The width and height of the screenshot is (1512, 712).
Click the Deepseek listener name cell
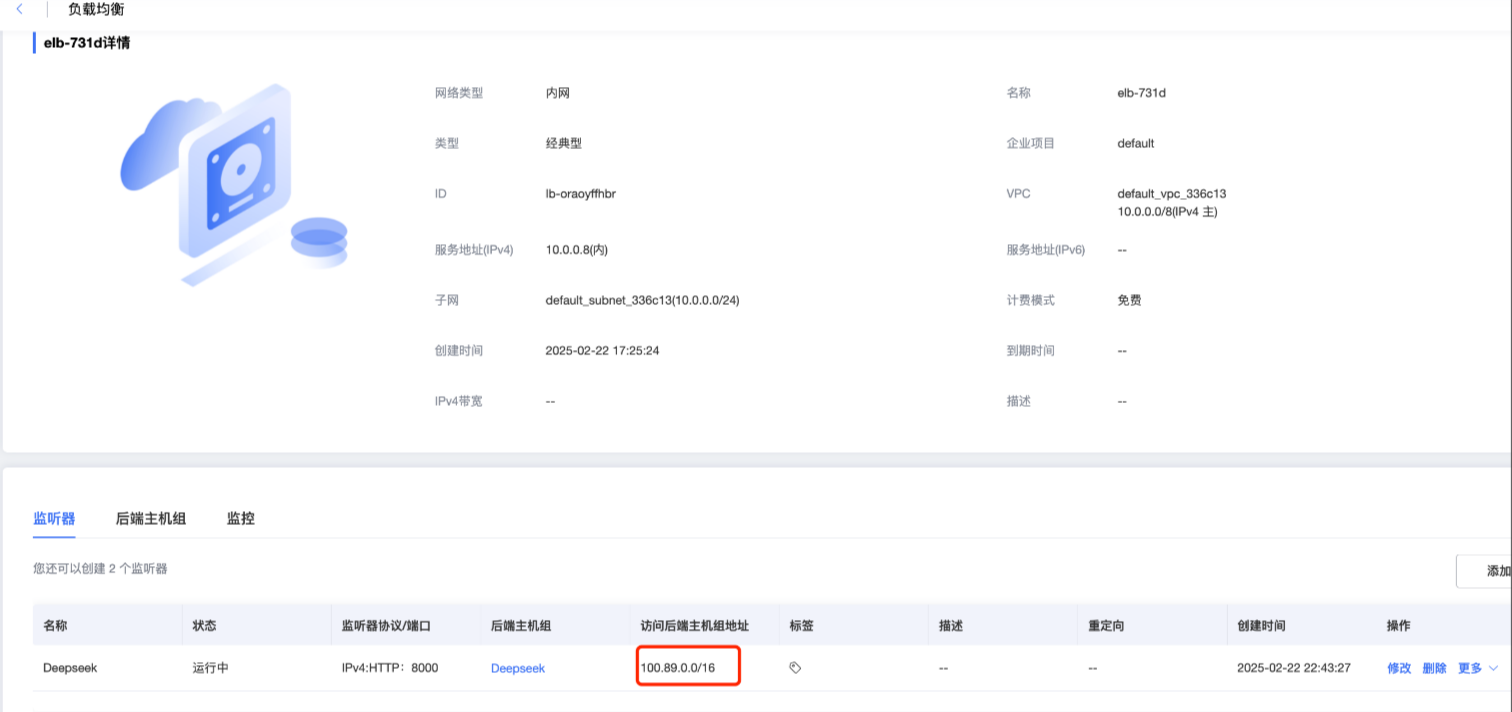pyautogui.click(x=70, y=668)
